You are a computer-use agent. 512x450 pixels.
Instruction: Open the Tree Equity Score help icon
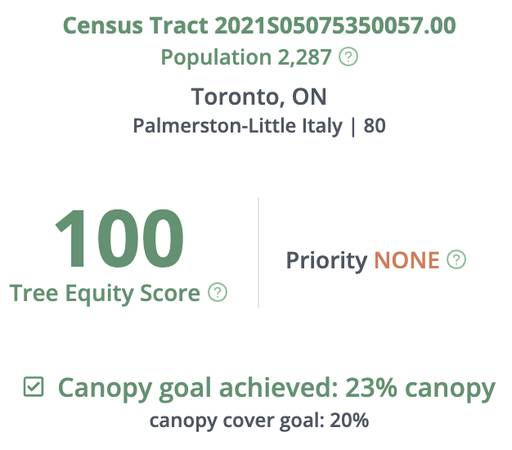tap(218, 293)
